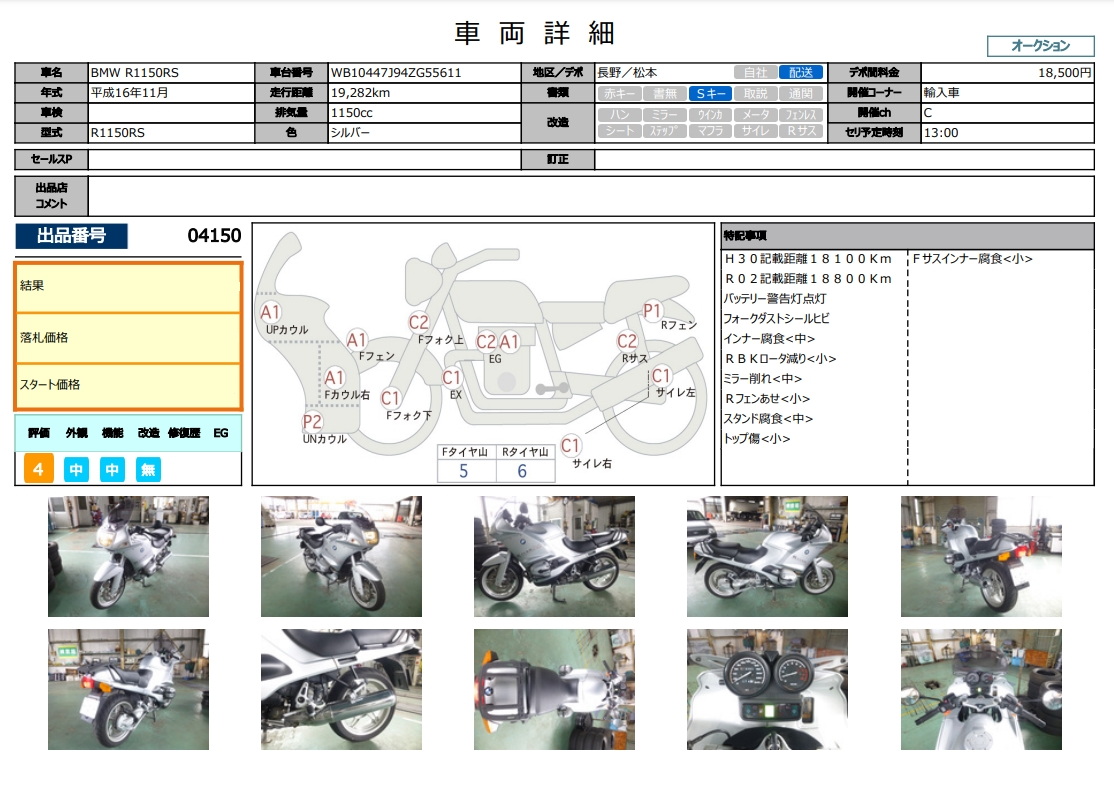Click the オークション button
Image resolution: width=1114 pixels, height=787 pixels.
tap(1040, 46)
